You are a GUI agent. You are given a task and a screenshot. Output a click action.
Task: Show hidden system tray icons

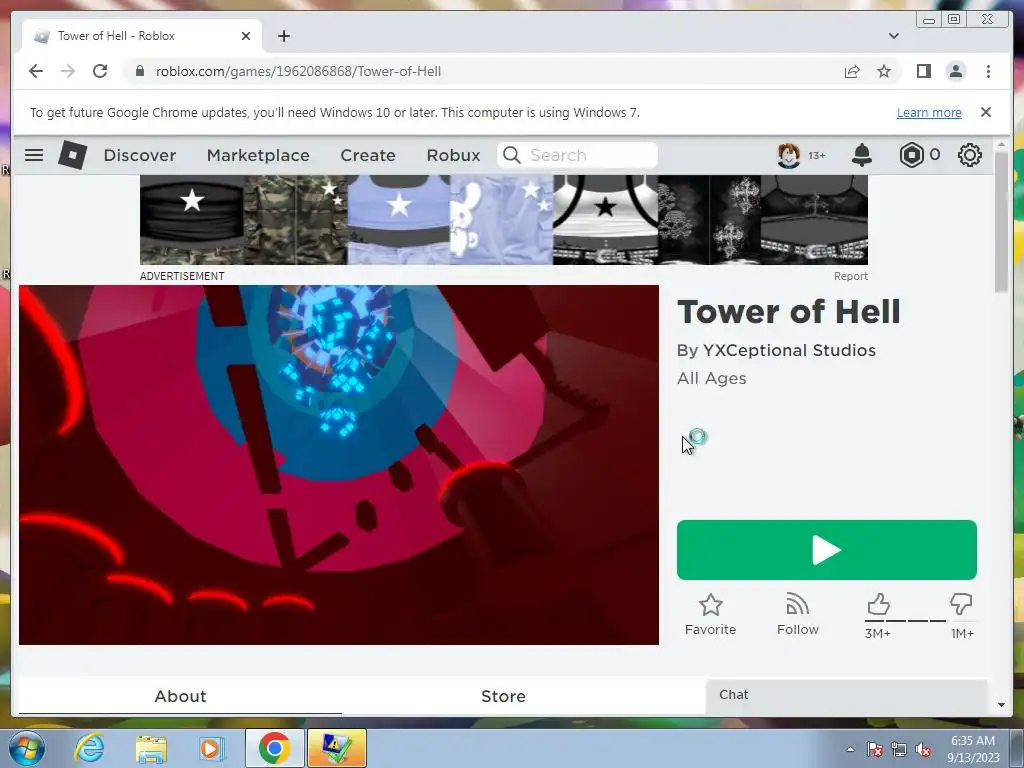850,749
